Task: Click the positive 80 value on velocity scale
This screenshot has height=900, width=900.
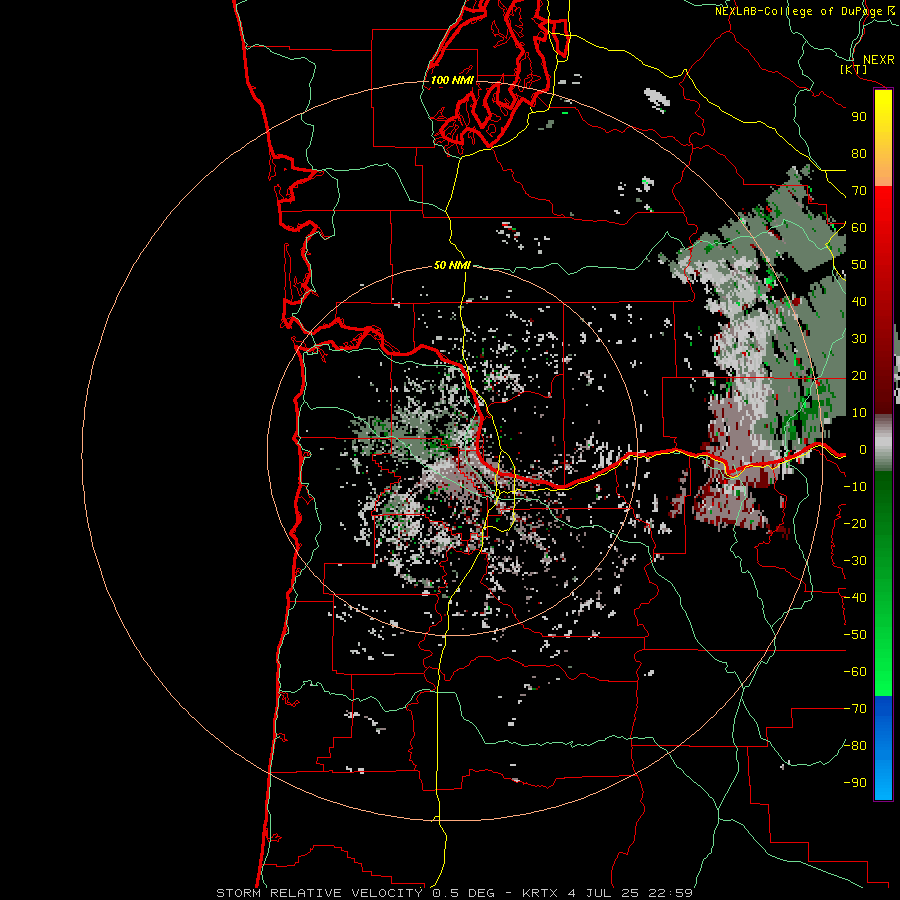Action: click(859, 153)
